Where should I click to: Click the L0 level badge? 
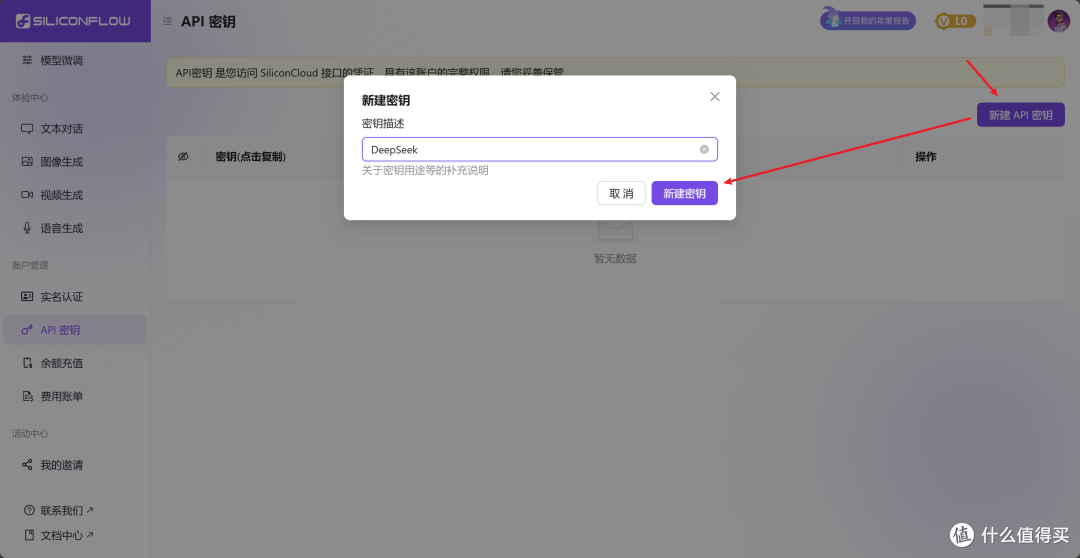pyautogui.click(x=955, y=21)
